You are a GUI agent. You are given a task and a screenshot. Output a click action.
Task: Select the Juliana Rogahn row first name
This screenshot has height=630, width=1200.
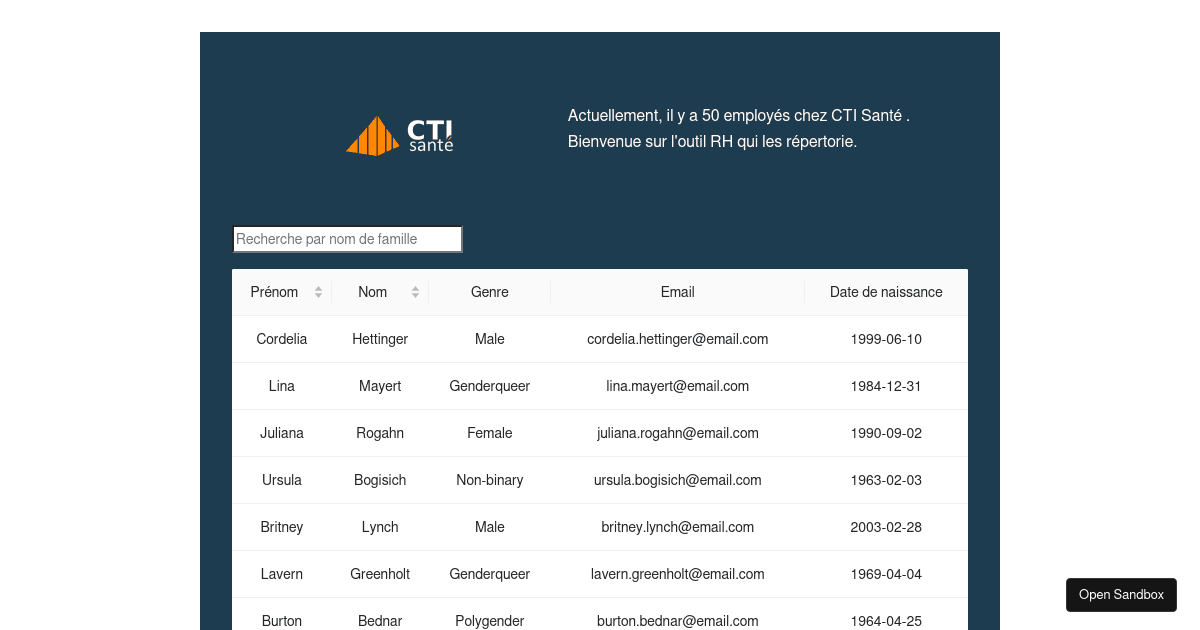tap(282, 433)
